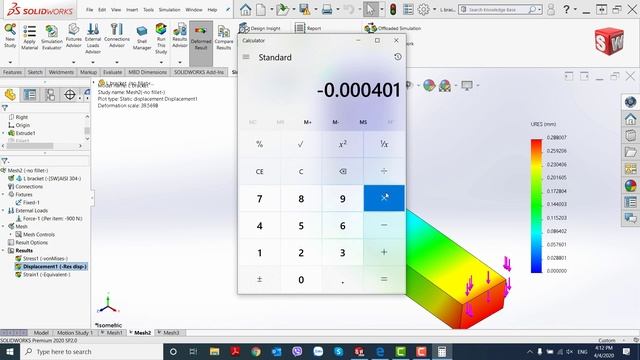
Task: Open the Simulation menu
Action: click(169, 9)
